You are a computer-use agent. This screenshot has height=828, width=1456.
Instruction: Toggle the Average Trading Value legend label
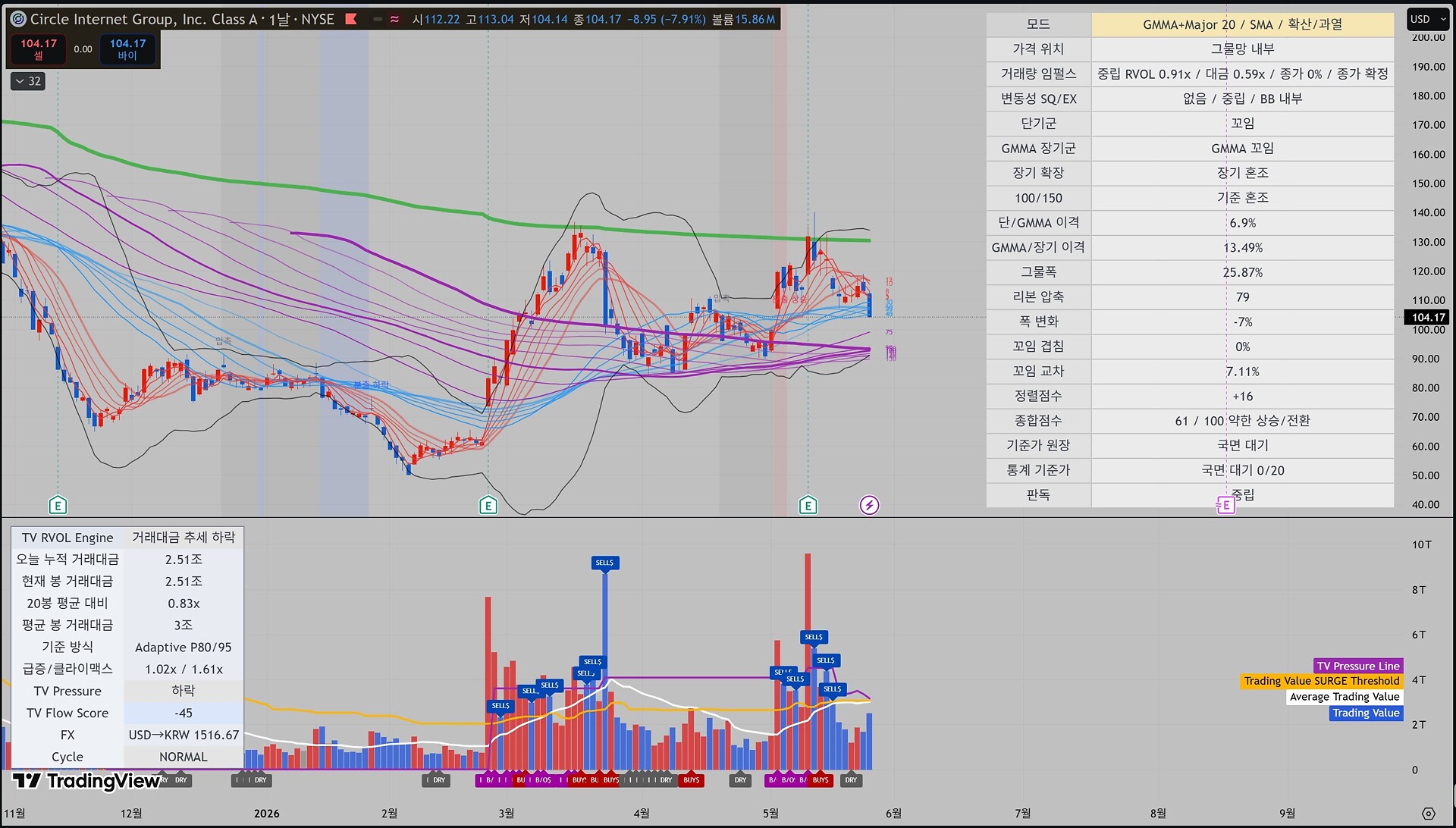tap(1345, 697)
